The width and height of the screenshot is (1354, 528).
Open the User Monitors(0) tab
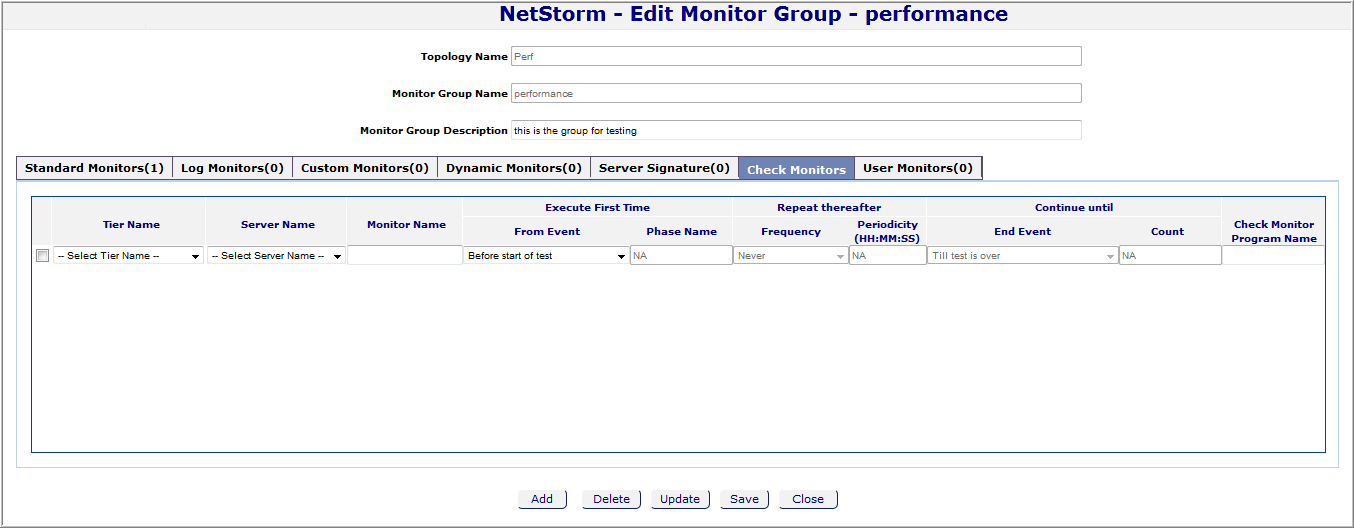[x=918, y=168]
